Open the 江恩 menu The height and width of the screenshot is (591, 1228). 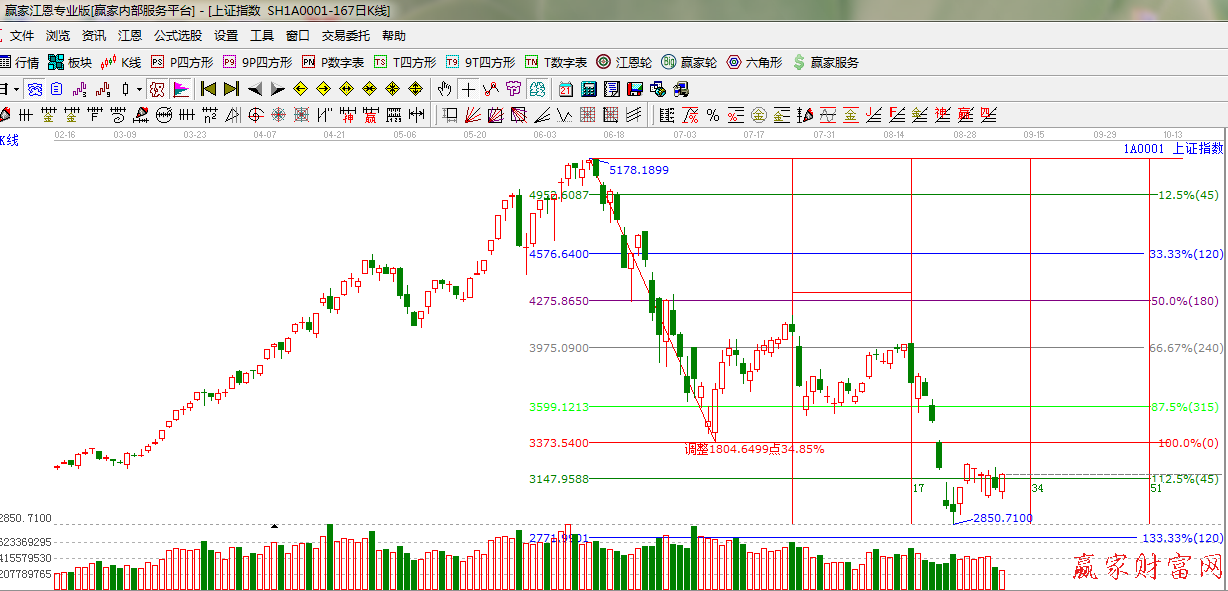click(130, 36)
